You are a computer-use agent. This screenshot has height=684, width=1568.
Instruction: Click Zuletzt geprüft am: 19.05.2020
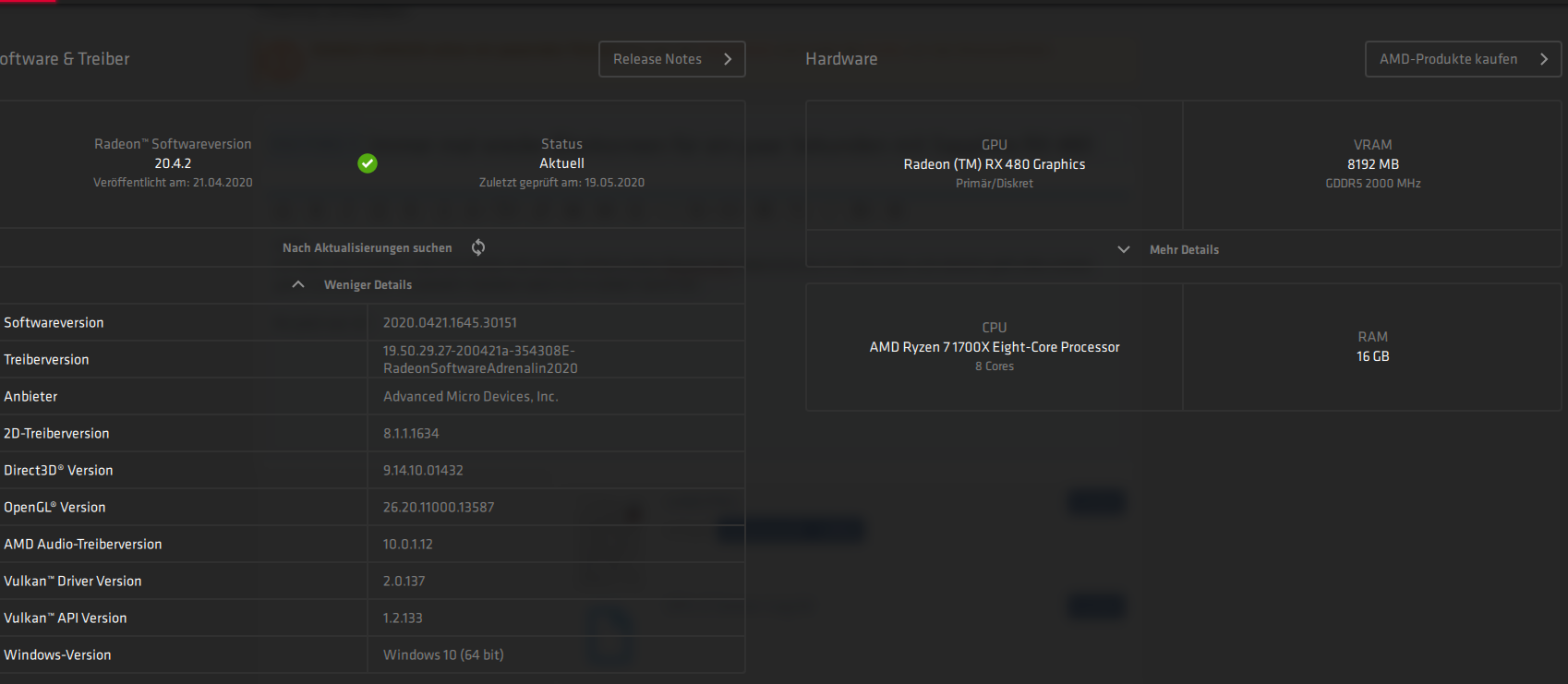click(x=561, y=183)
